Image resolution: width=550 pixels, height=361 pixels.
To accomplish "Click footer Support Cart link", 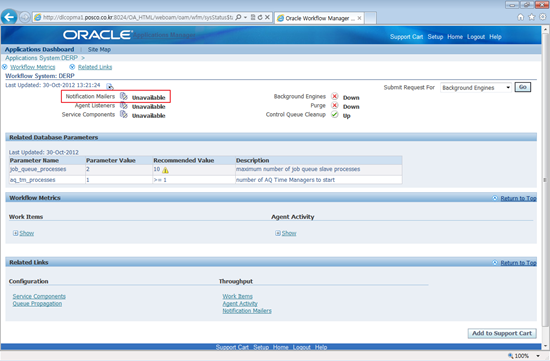I will point(232,347).
